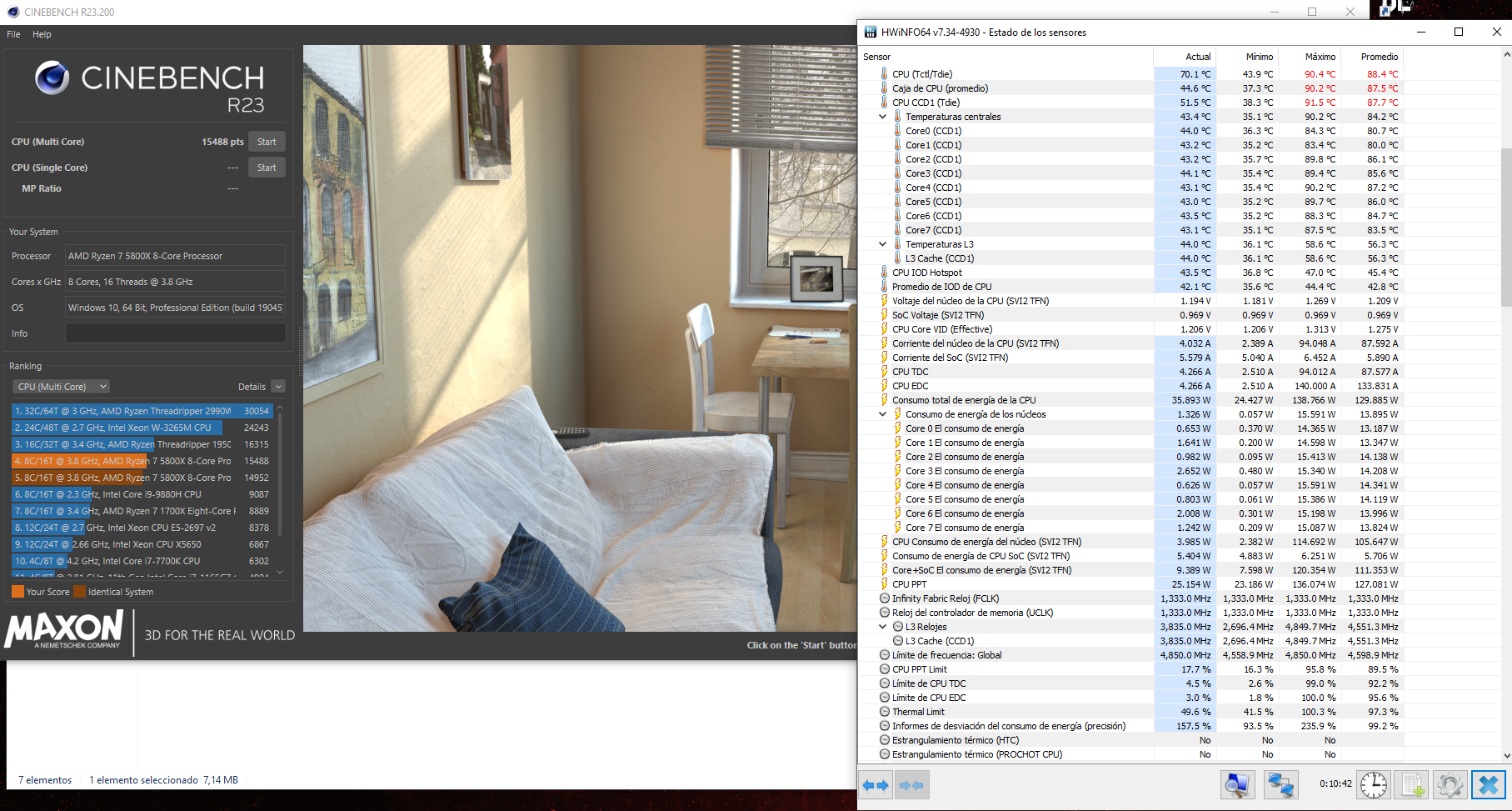Open HWiNFO sensor settings gear
1512x811 pixels.
(1450, 785)
